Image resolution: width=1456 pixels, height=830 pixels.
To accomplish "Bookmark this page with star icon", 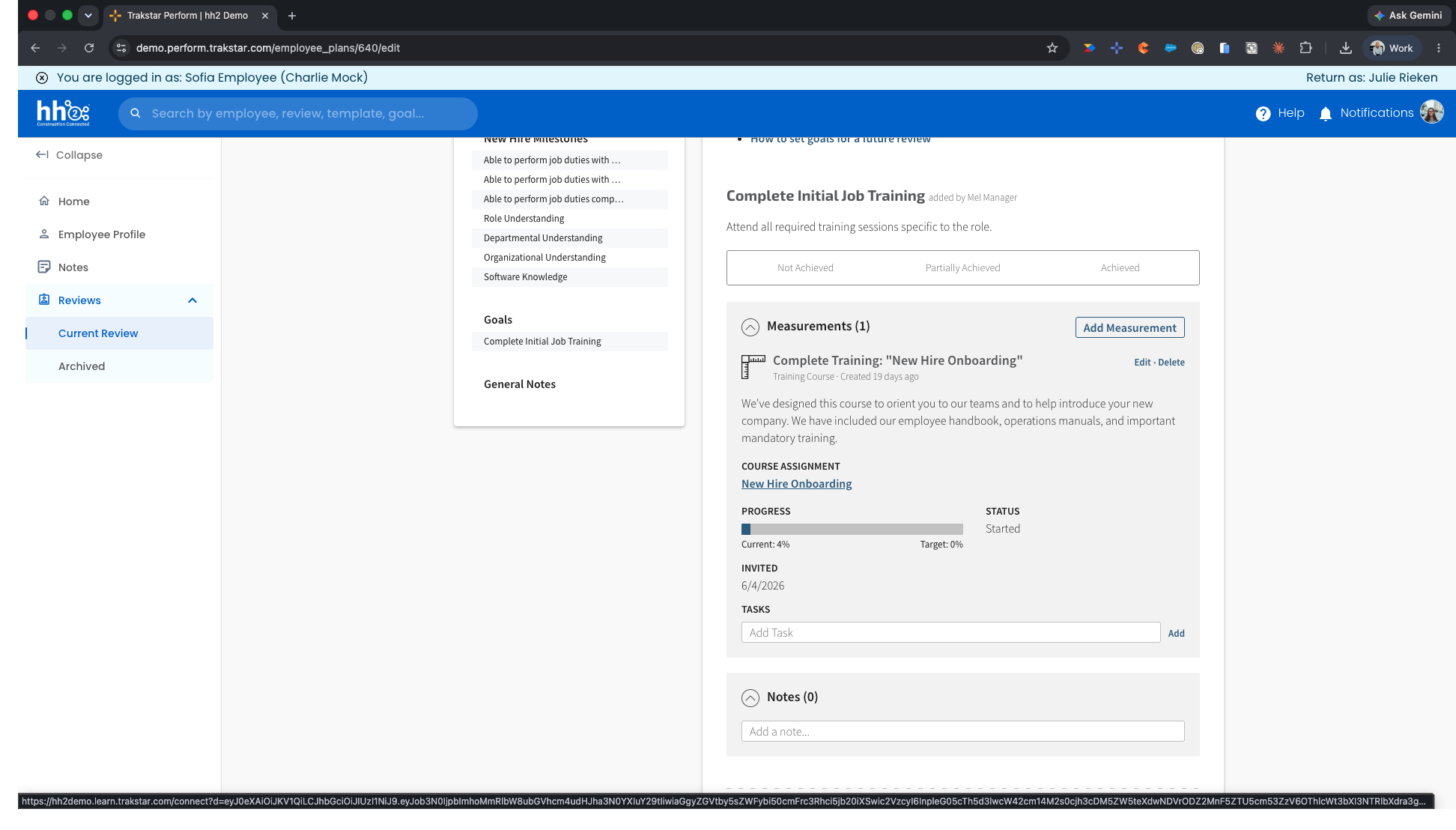I will pyautogui.click(x=1052, y=48).
